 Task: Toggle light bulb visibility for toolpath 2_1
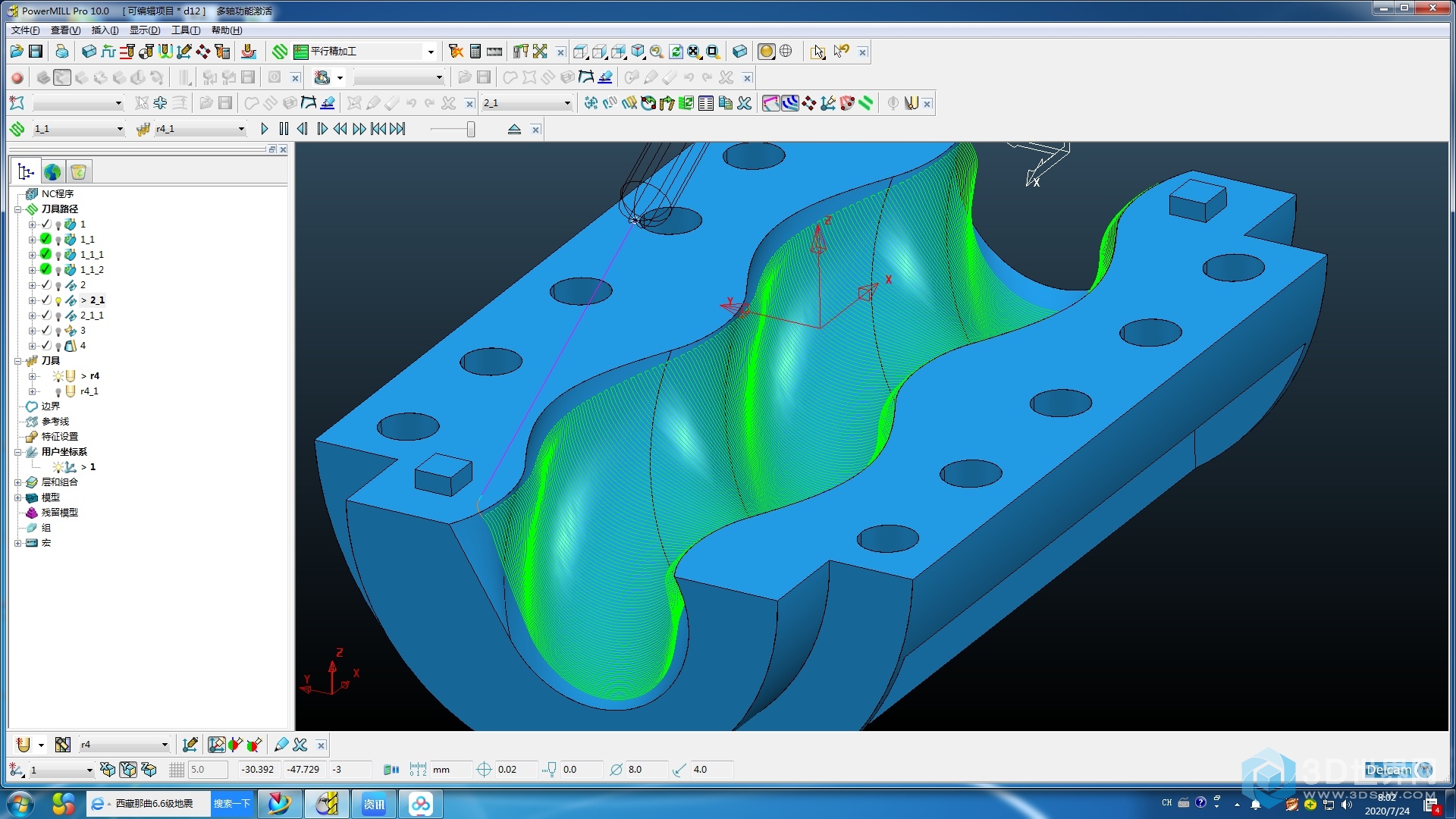(58, 300)
